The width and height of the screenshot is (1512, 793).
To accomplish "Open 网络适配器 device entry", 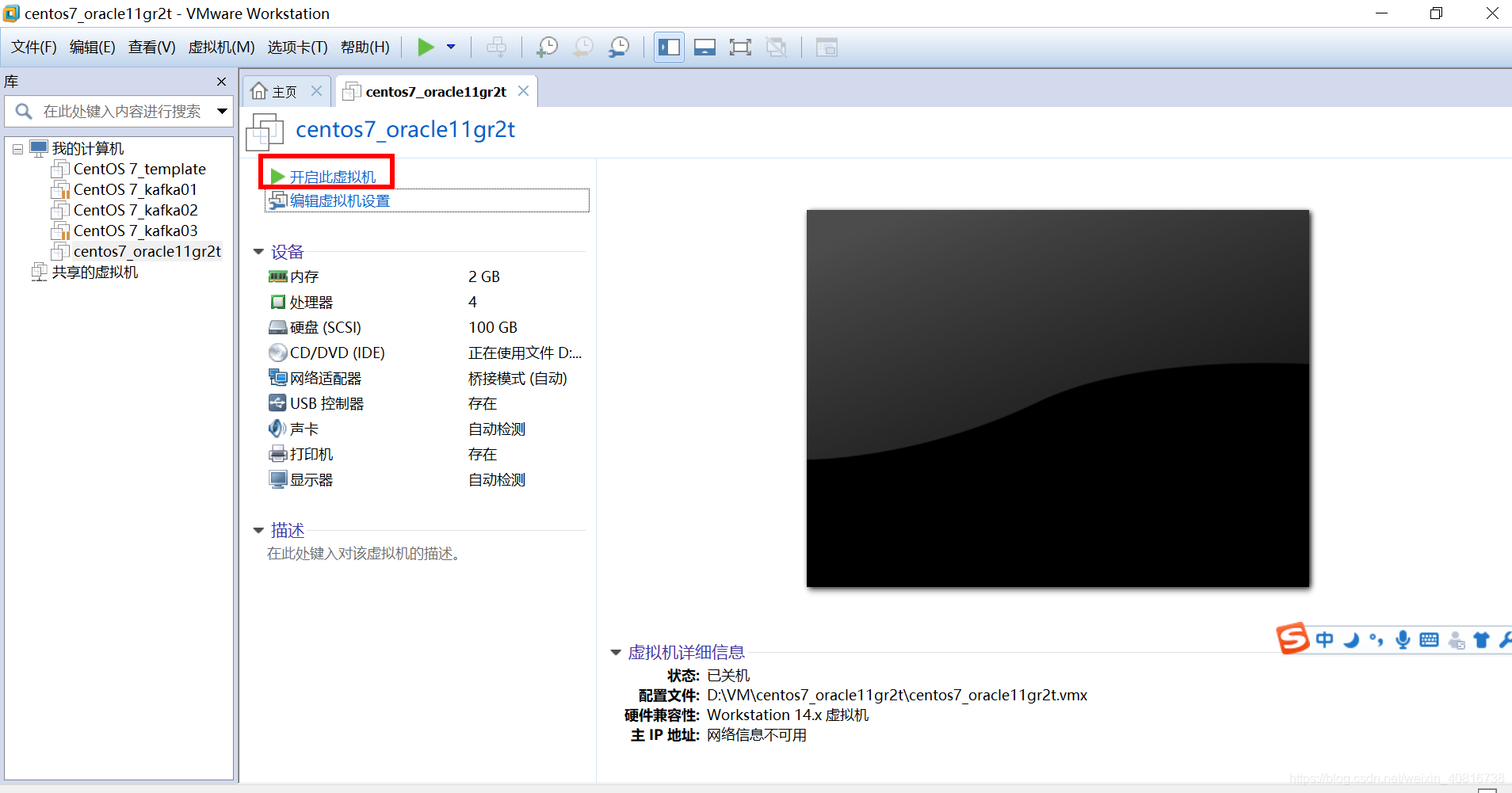I will coord(325,379).
